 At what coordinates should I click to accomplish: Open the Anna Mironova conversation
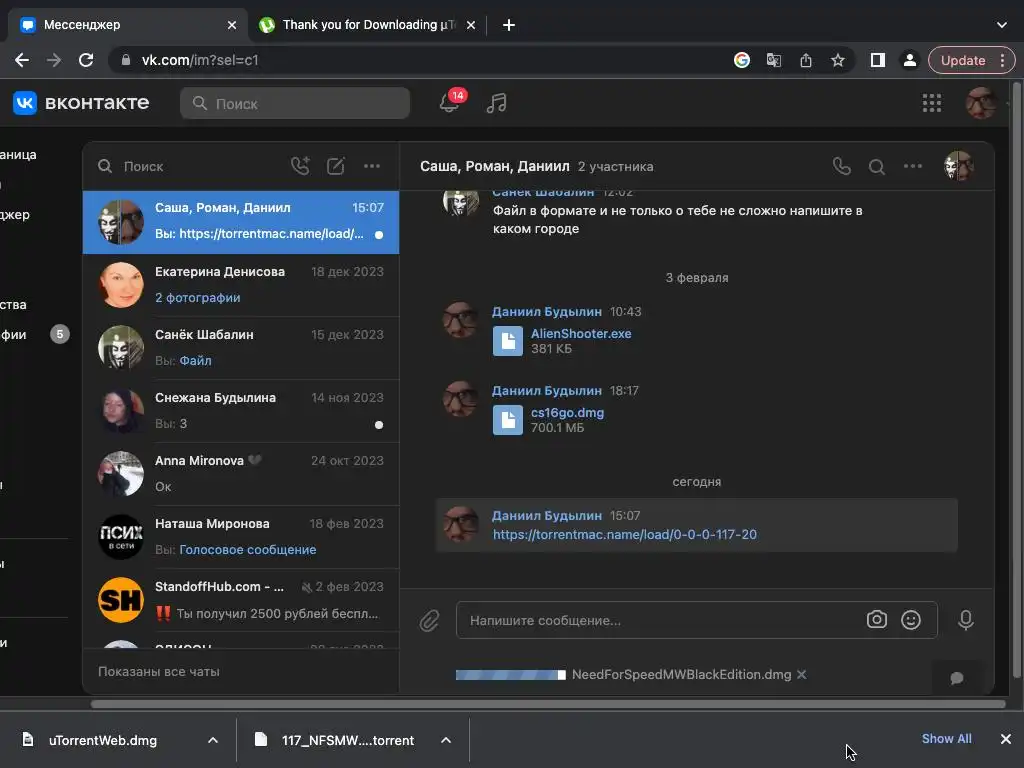click(240, 473)
